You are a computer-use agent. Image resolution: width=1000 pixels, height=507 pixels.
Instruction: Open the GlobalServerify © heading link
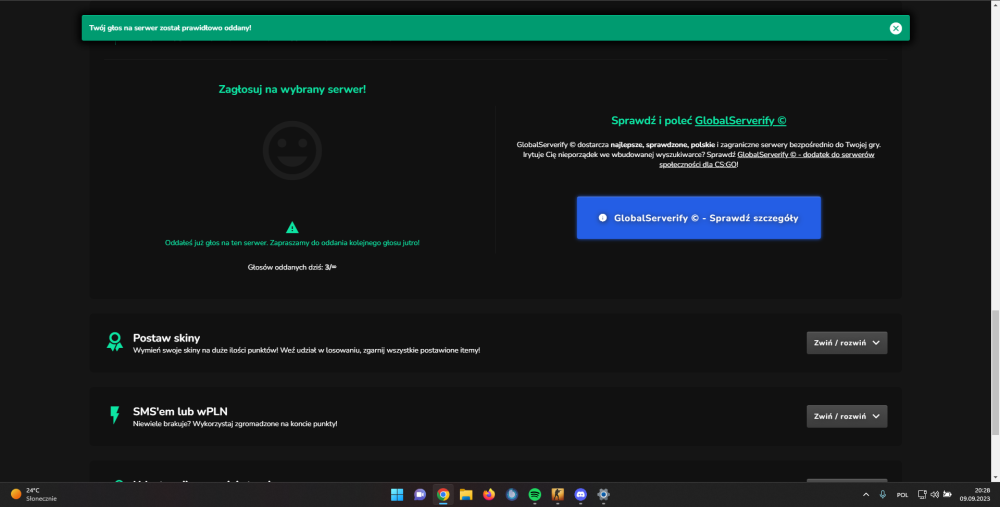pyautogui.click(x=740, y=121)
